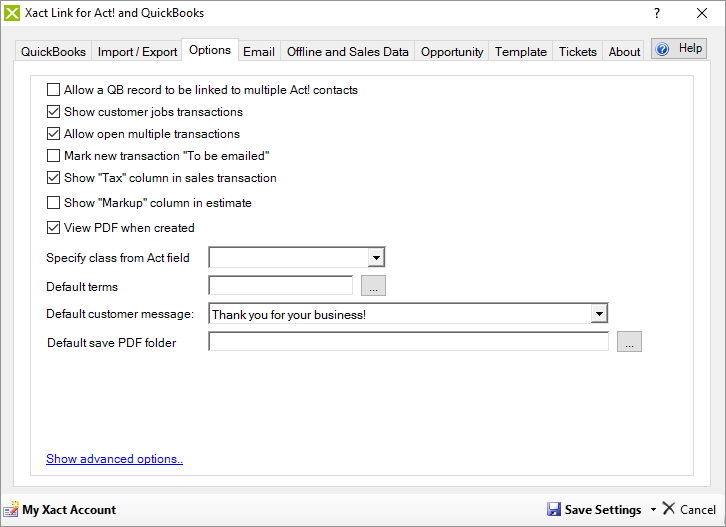Open the Offline and Sales Data tab
Viewport: 726px width, 527px height.
(x=347, y=51)
